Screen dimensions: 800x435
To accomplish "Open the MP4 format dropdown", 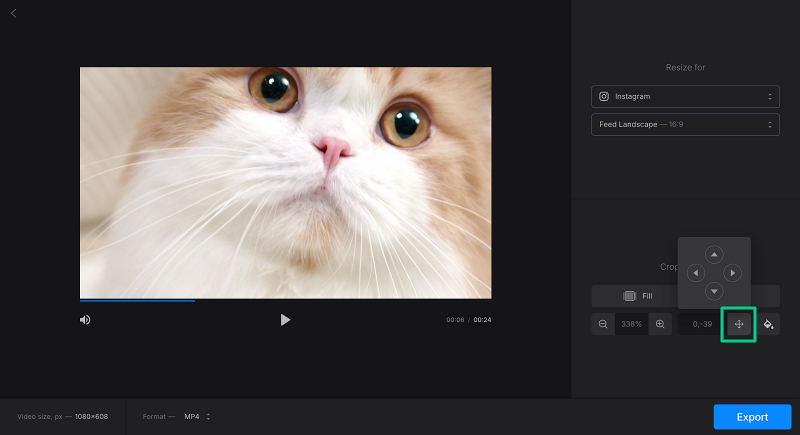I will [197, 417].
